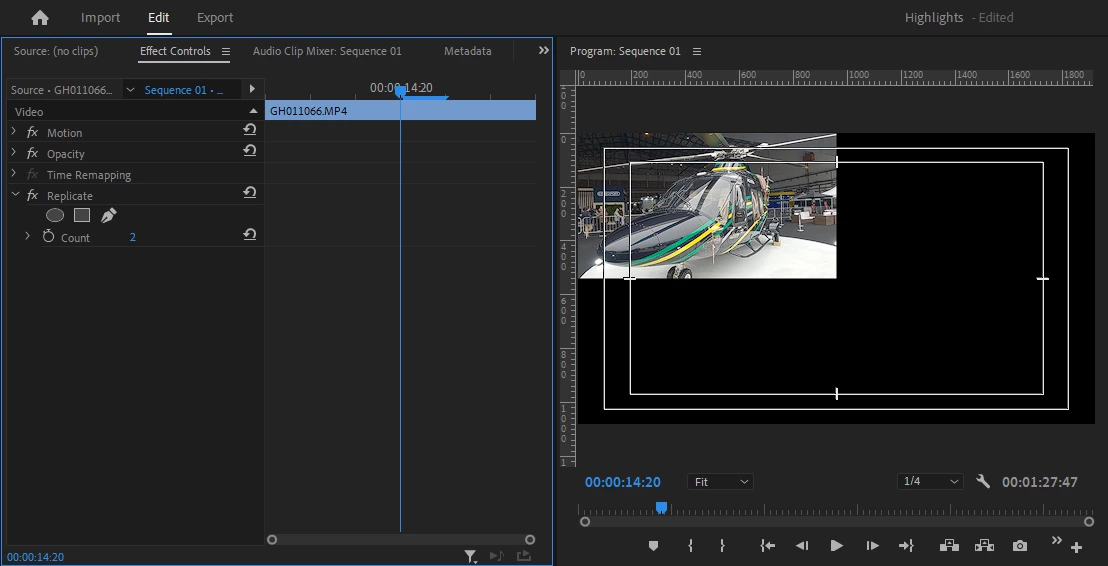Image resolution: width=1108 pixels, height=566 pixels.
Task: Select the free draw bezier pen mask tool
Action: point(109,215)
